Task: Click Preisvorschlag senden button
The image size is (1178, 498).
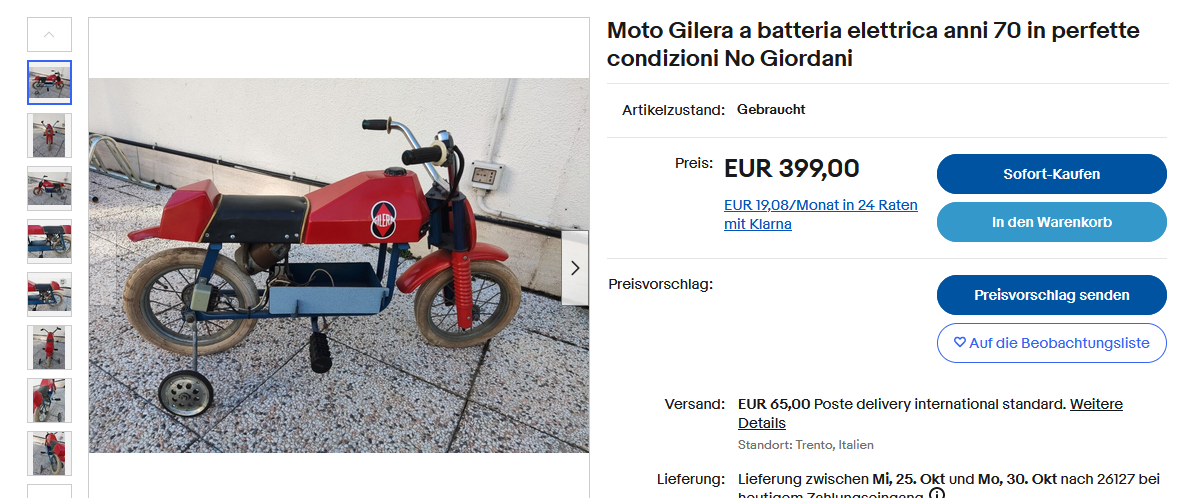Action: click(1051, 295)
